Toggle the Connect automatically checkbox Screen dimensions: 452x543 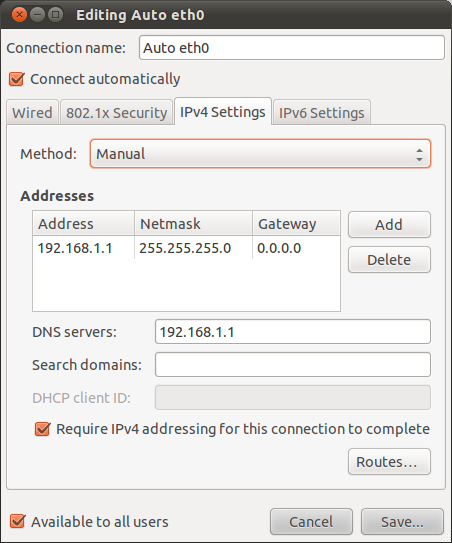[17, 79]
